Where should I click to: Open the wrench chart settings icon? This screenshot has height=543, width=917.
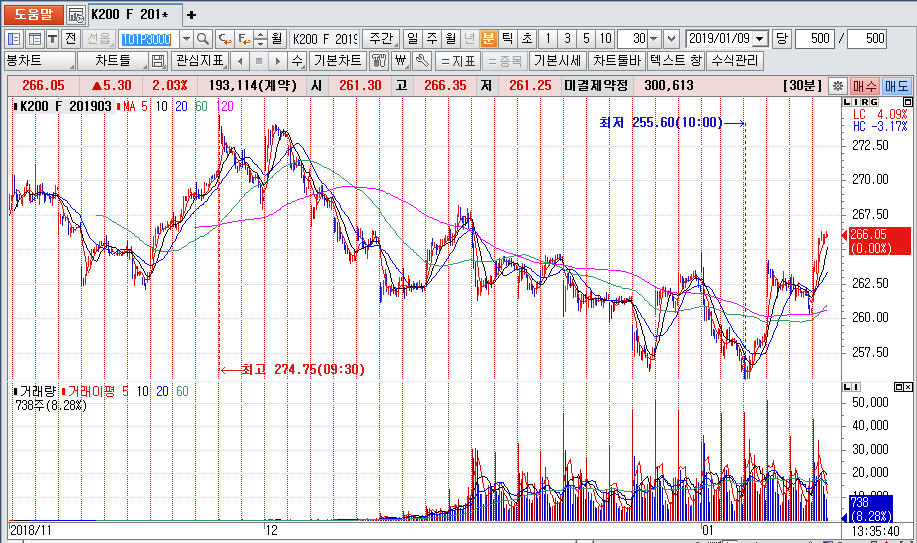tap(423, 61)
